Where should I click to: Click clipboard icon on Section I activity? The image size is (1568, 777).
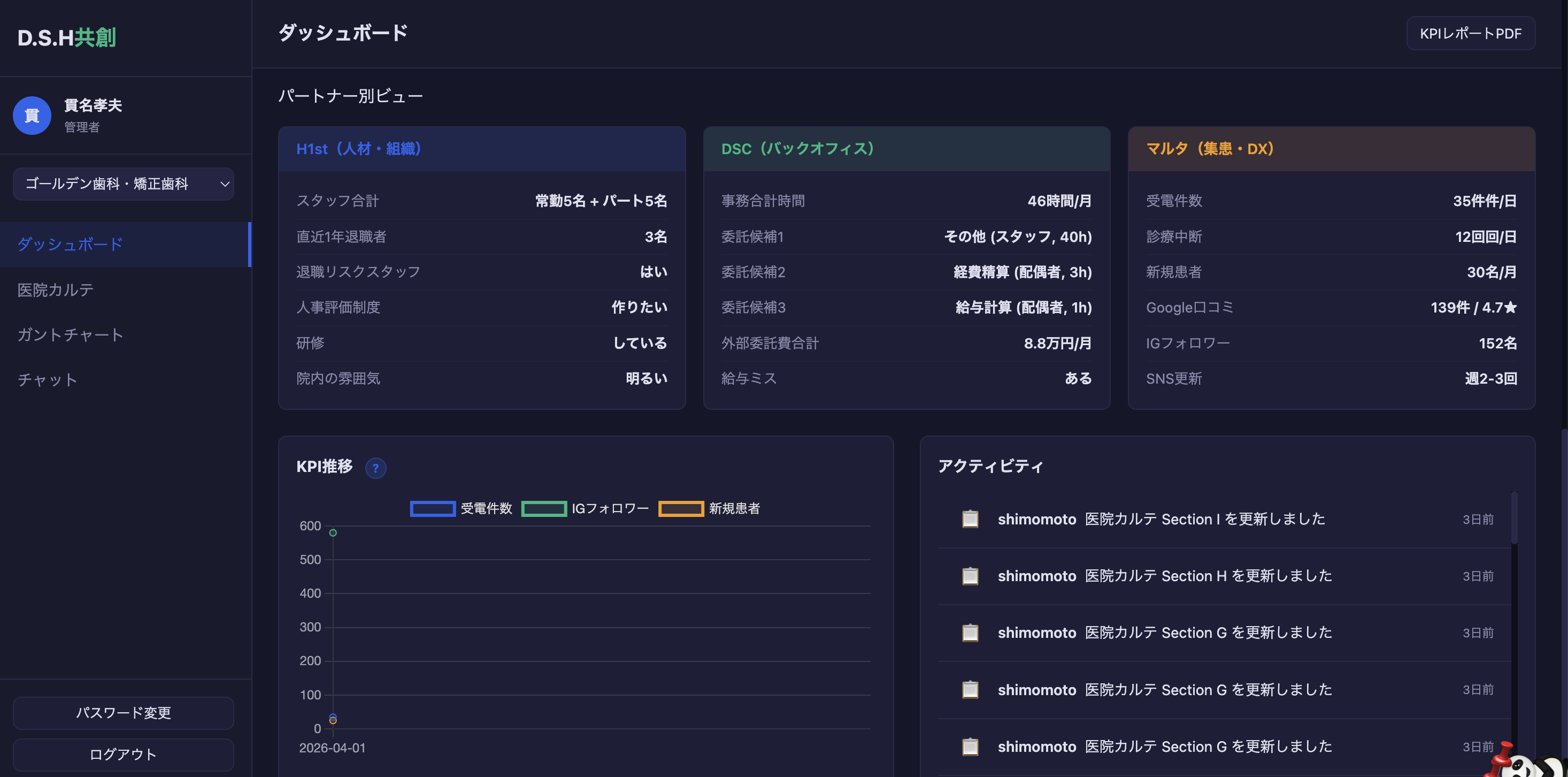pos(970,519)
